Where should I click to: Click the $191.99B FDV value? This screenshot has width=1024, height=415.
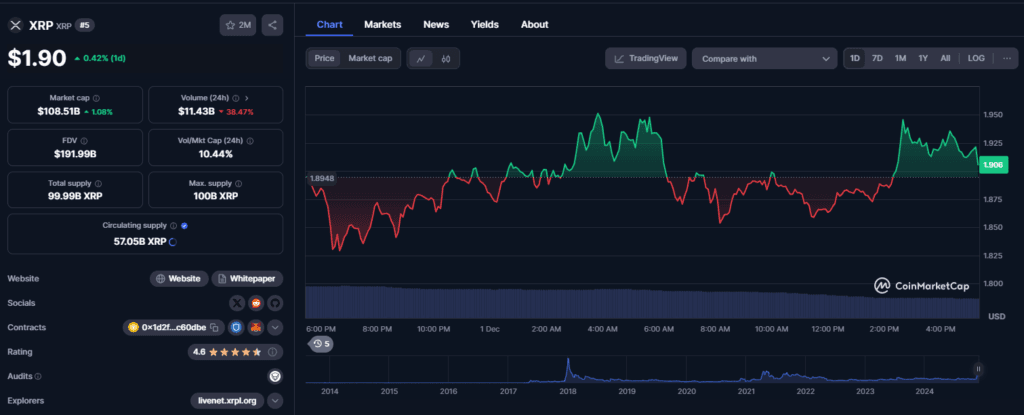[x=75, y=154]
